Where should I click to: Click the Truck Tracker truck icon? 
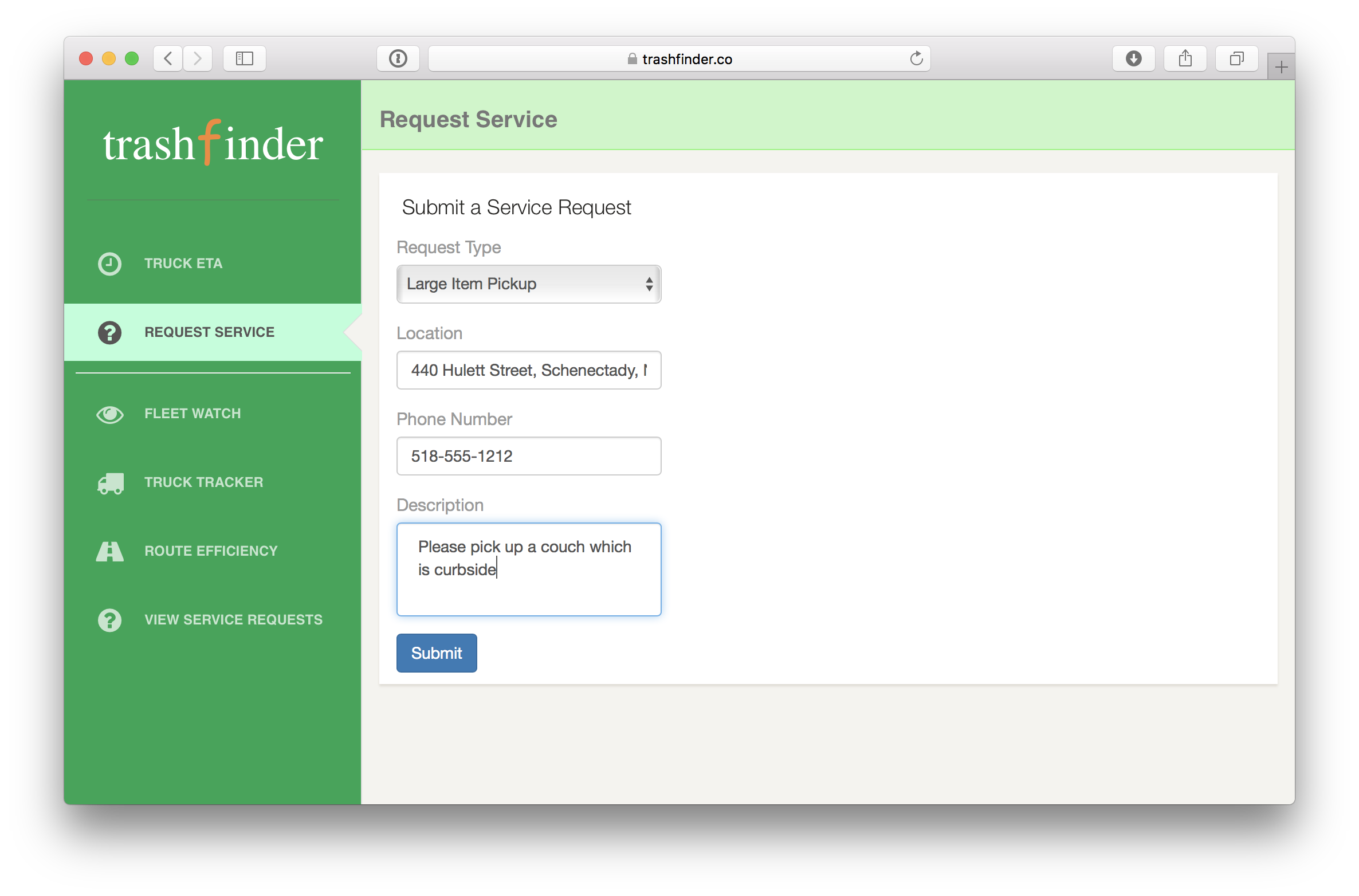pyautogui.click(x=110, y=483)
